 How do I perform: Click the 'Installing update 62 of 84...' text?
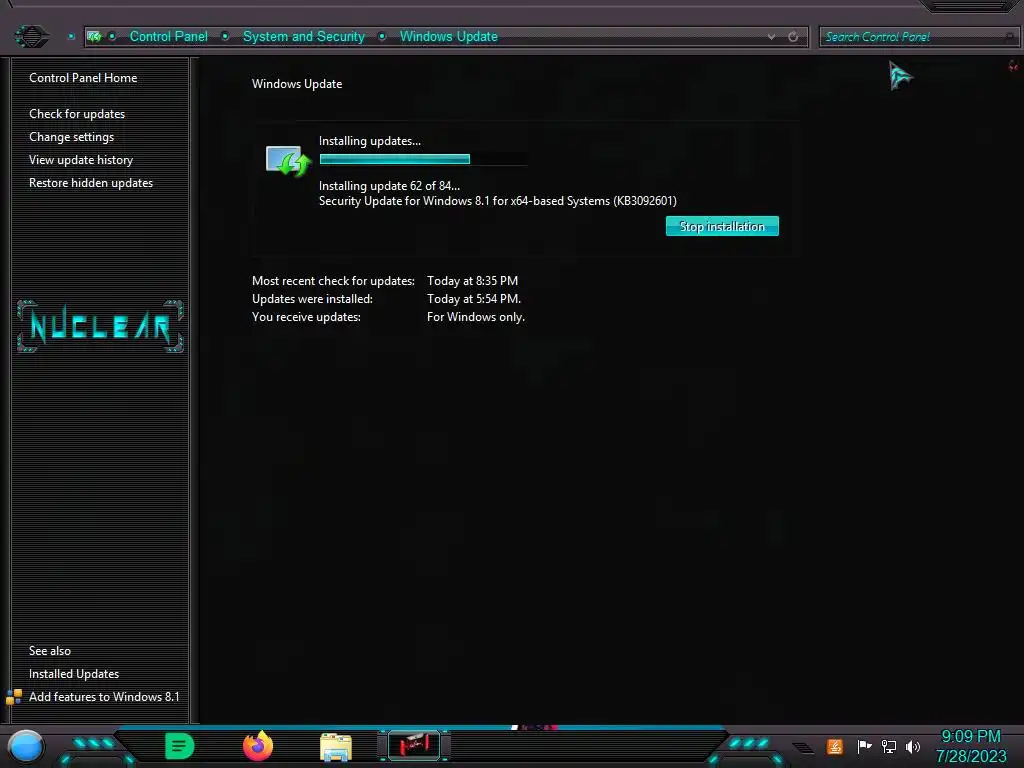389,186
